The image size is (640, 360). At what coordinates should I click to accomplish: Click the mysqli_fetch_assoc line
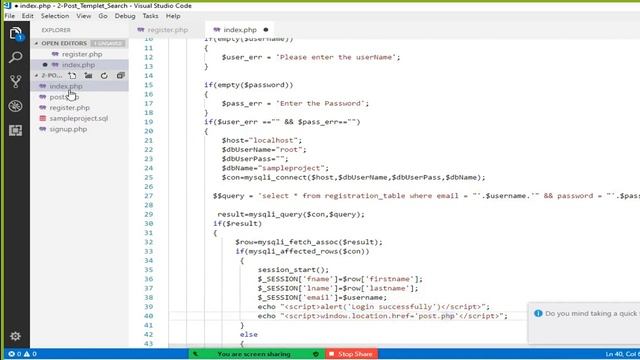click(309, 242)
